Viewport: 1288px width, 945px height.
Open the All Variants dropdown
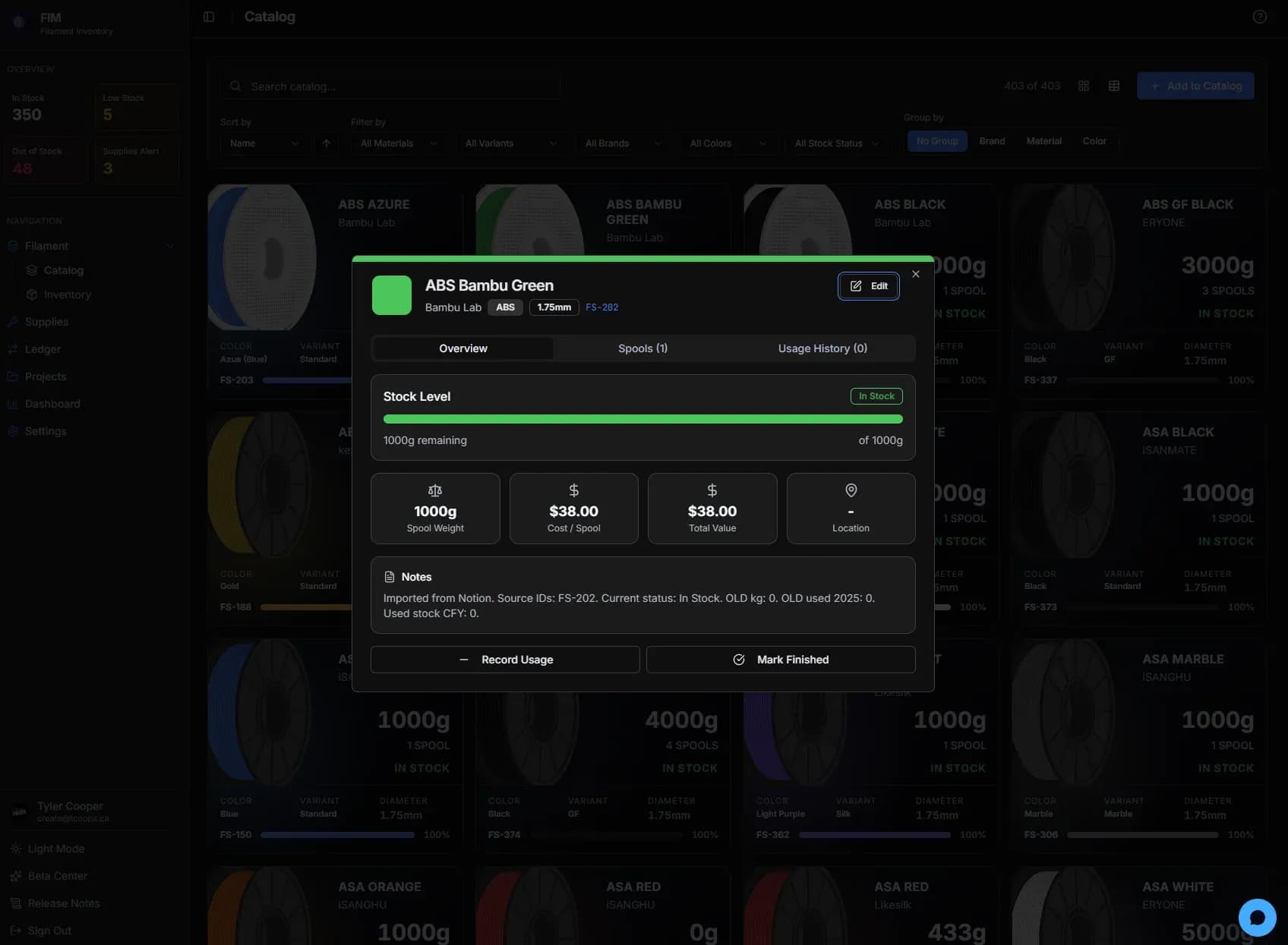511,143
